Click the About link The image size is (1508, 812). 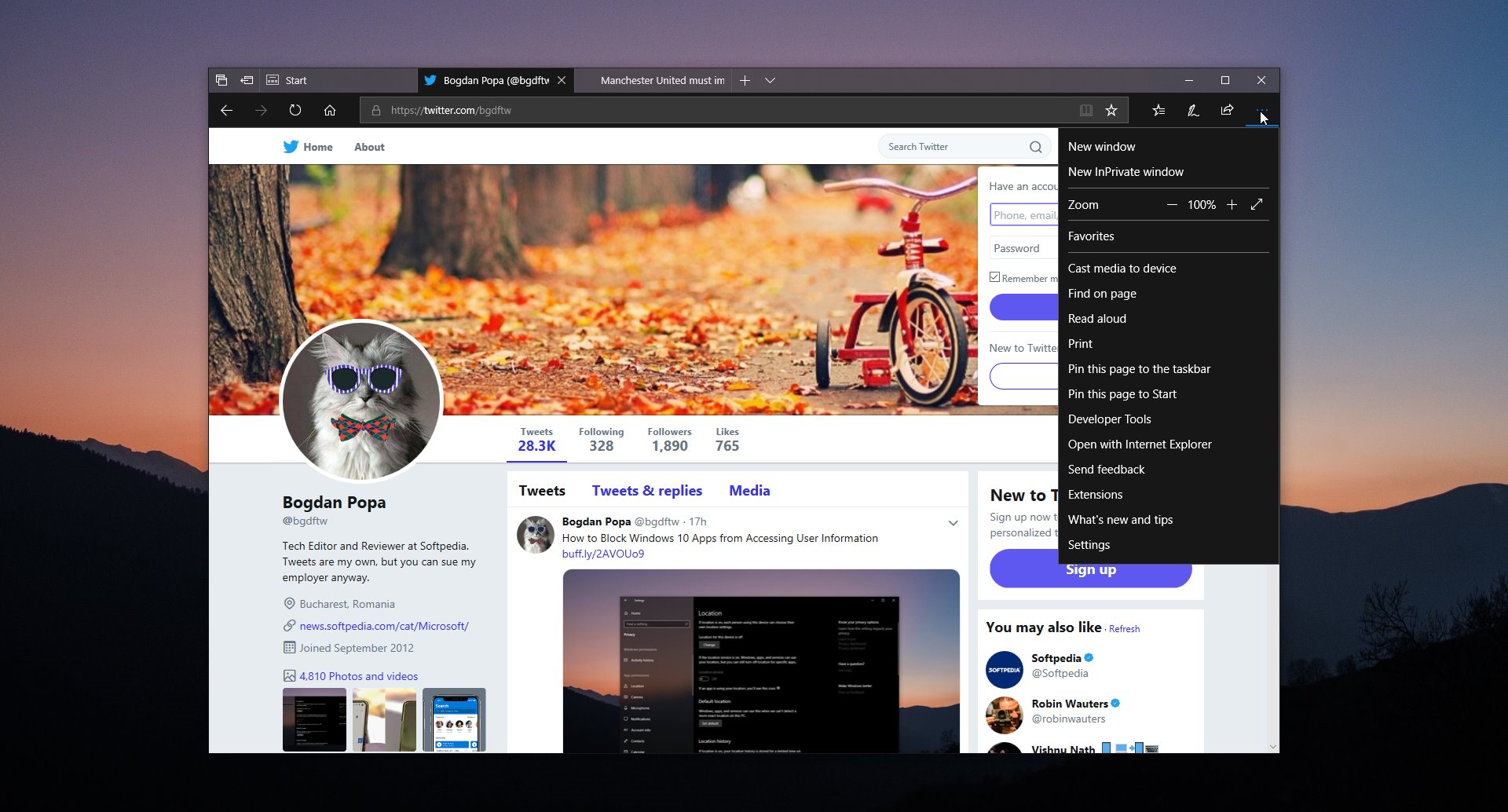(x=369, y=147)
